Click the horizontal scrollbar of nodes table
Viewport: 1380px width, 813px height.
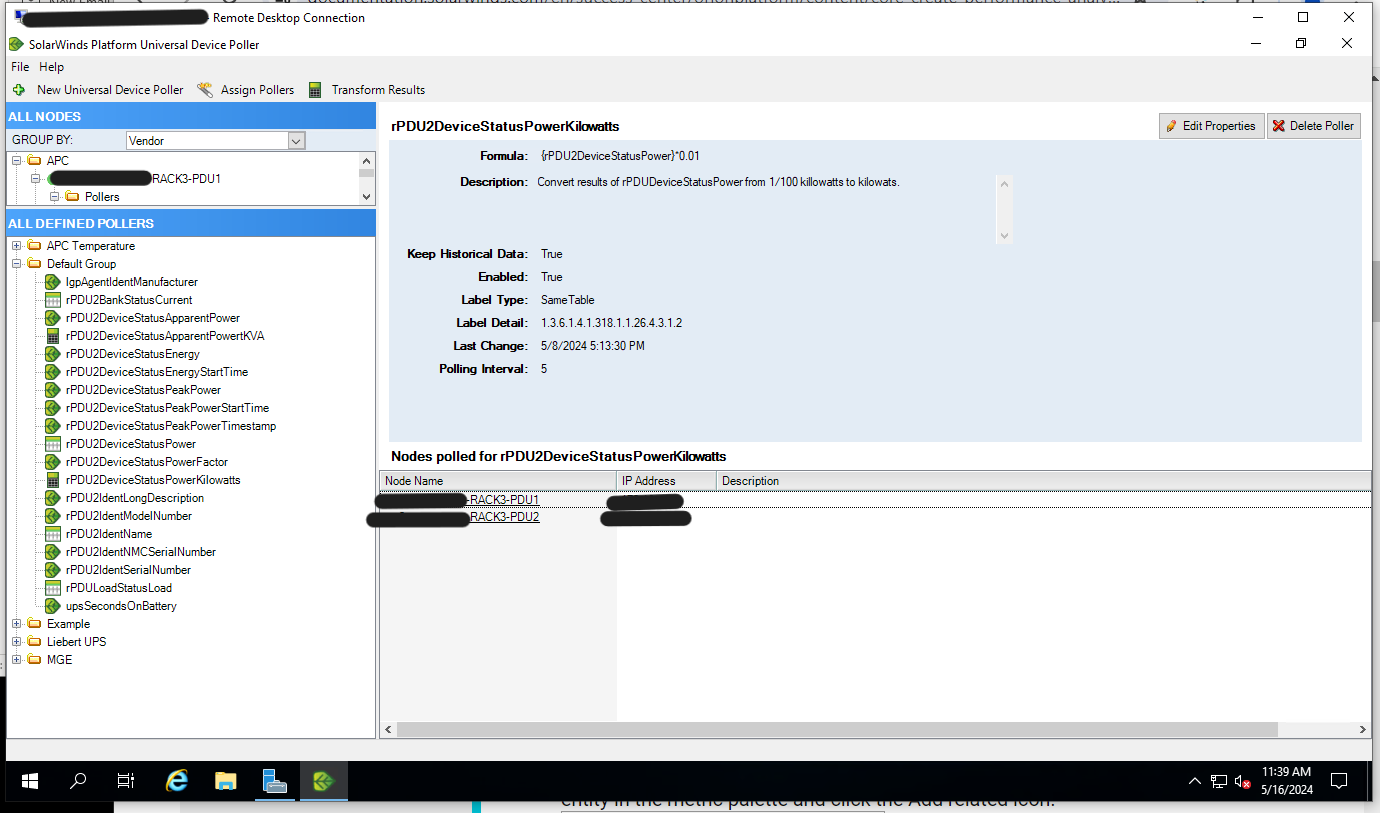(837, 730)
